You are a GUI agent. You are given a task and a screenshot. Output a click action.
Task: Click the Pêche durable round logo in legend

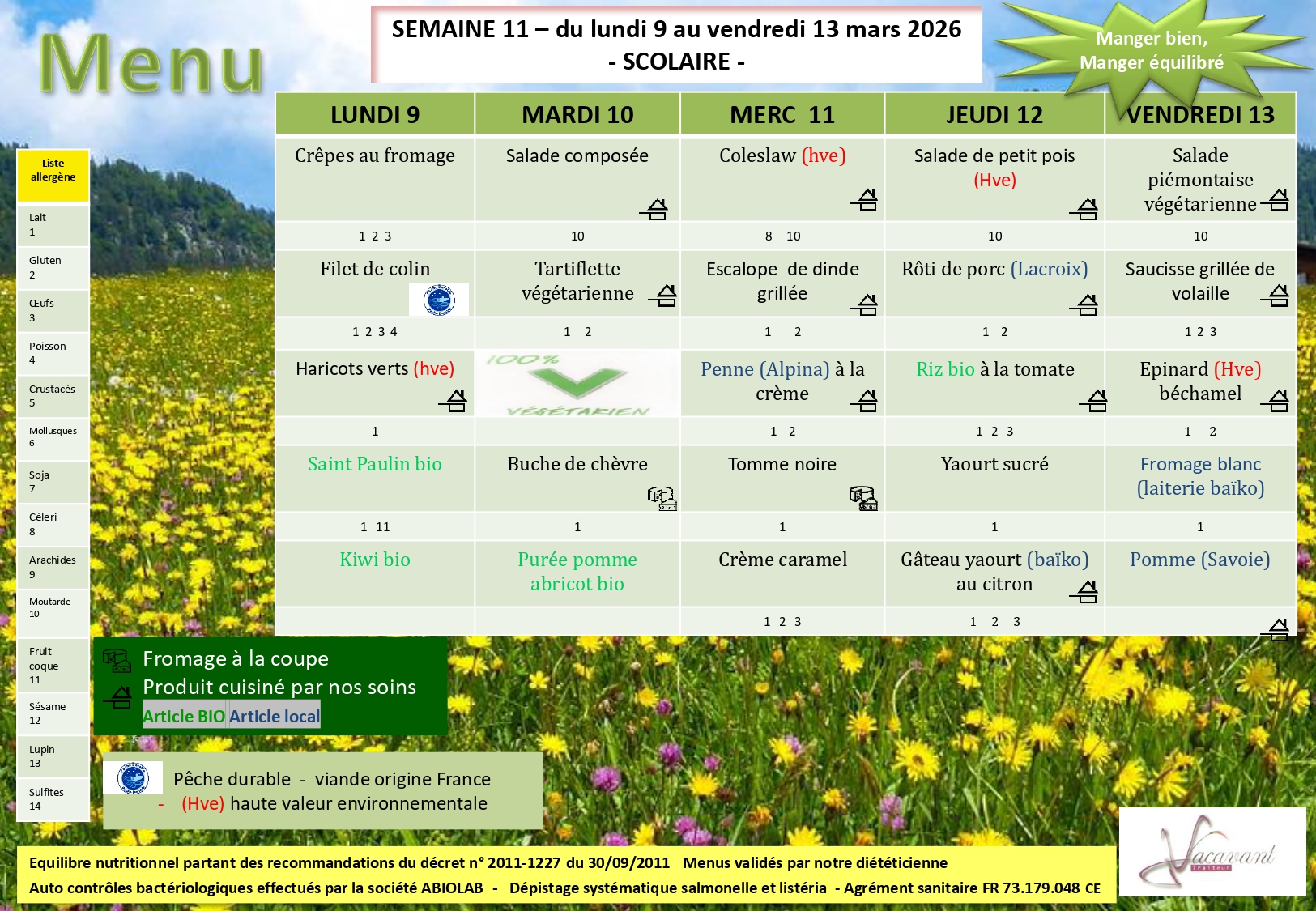click(x=133, y=778)
